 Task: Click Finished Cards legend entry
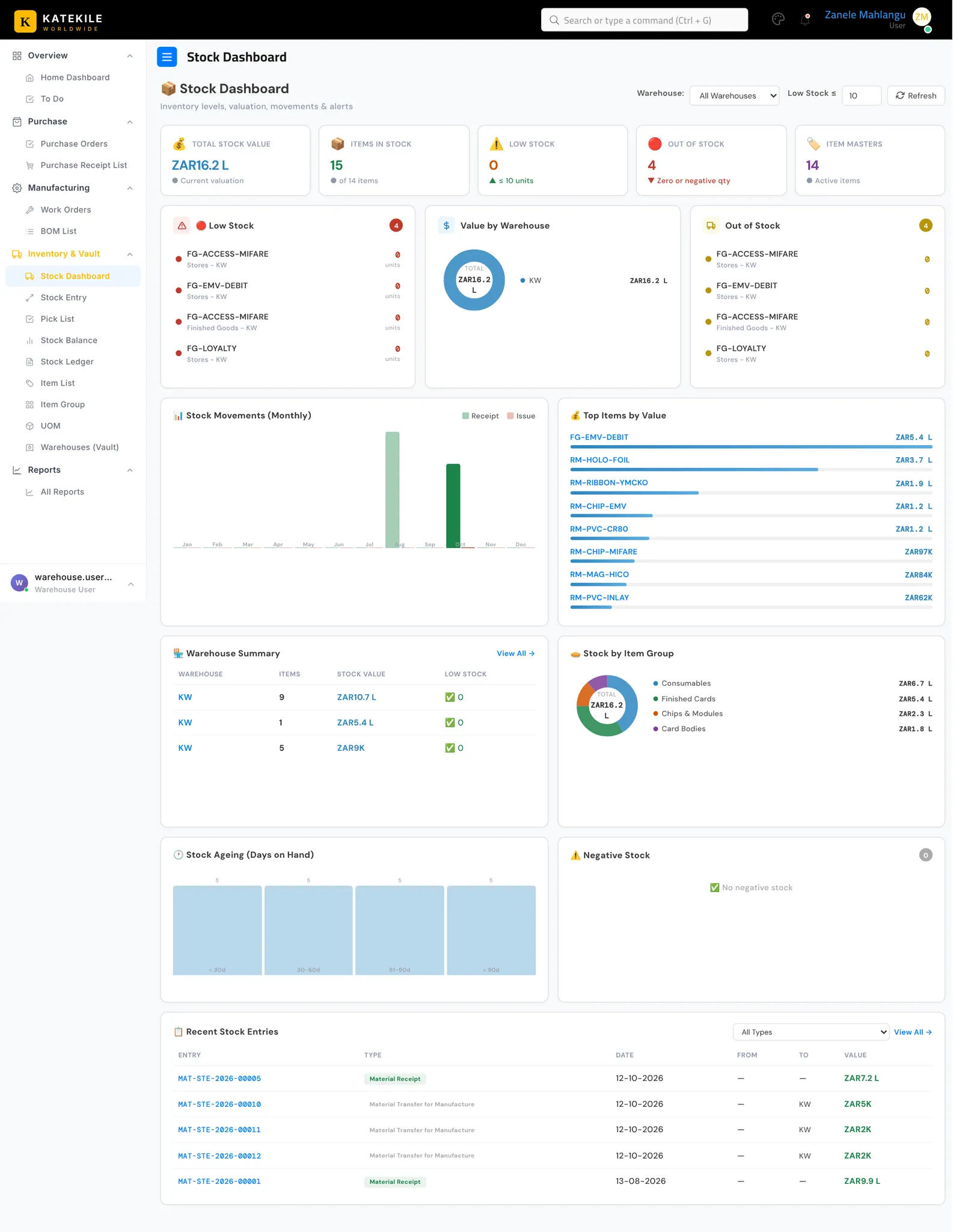pyautogui.click(x=688, y=699)
